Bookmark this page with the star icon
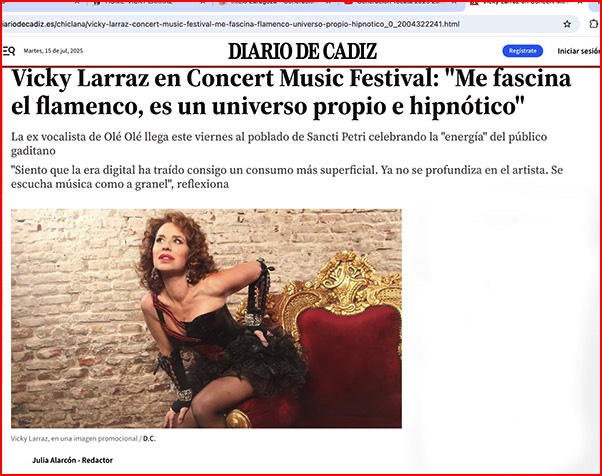This screenshot has height=476, width=602. [567, 24]
